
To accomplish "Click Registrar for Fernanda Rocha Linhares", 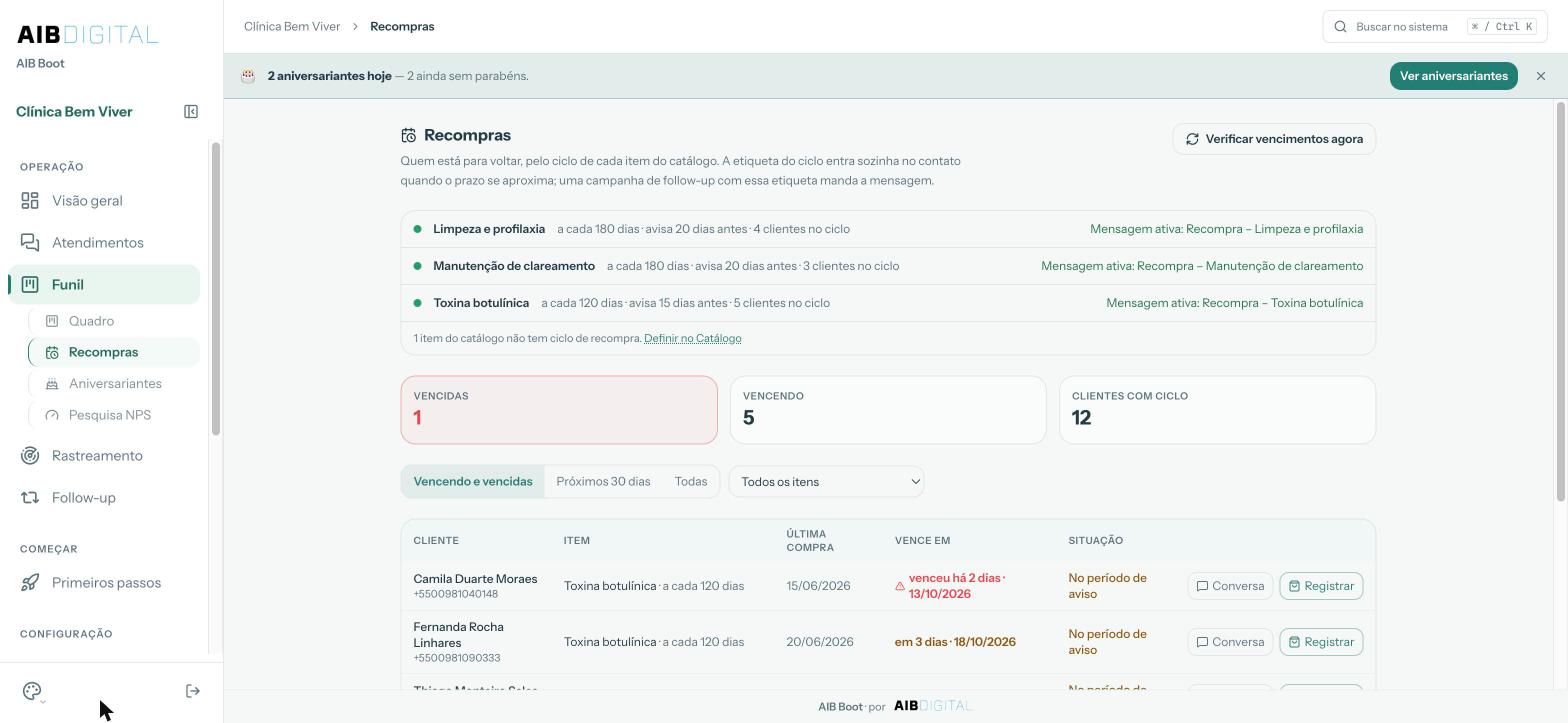I will 1321,642.
